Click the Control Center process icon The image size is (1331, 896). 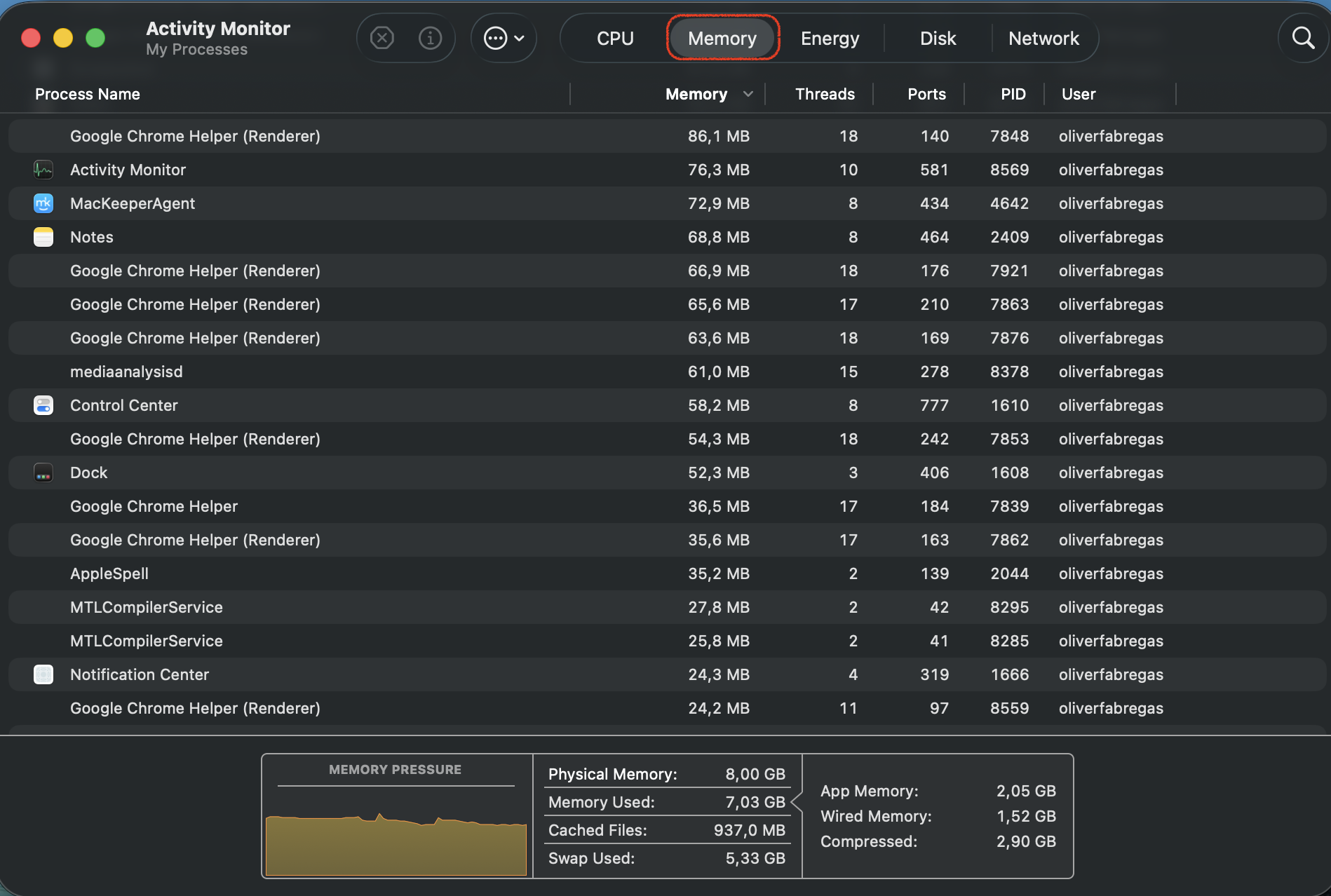click(43, 405)
